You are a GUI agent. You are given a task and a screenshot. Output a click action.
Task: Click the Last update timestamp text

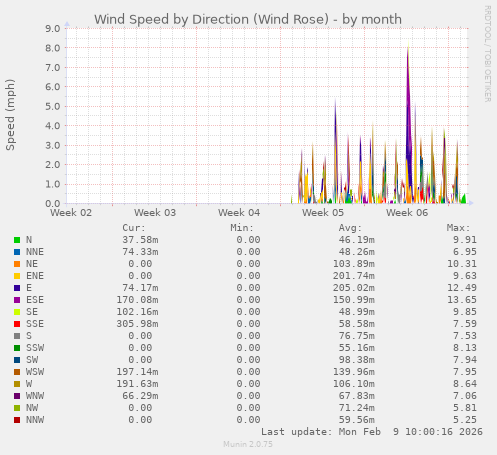(372, 432)
